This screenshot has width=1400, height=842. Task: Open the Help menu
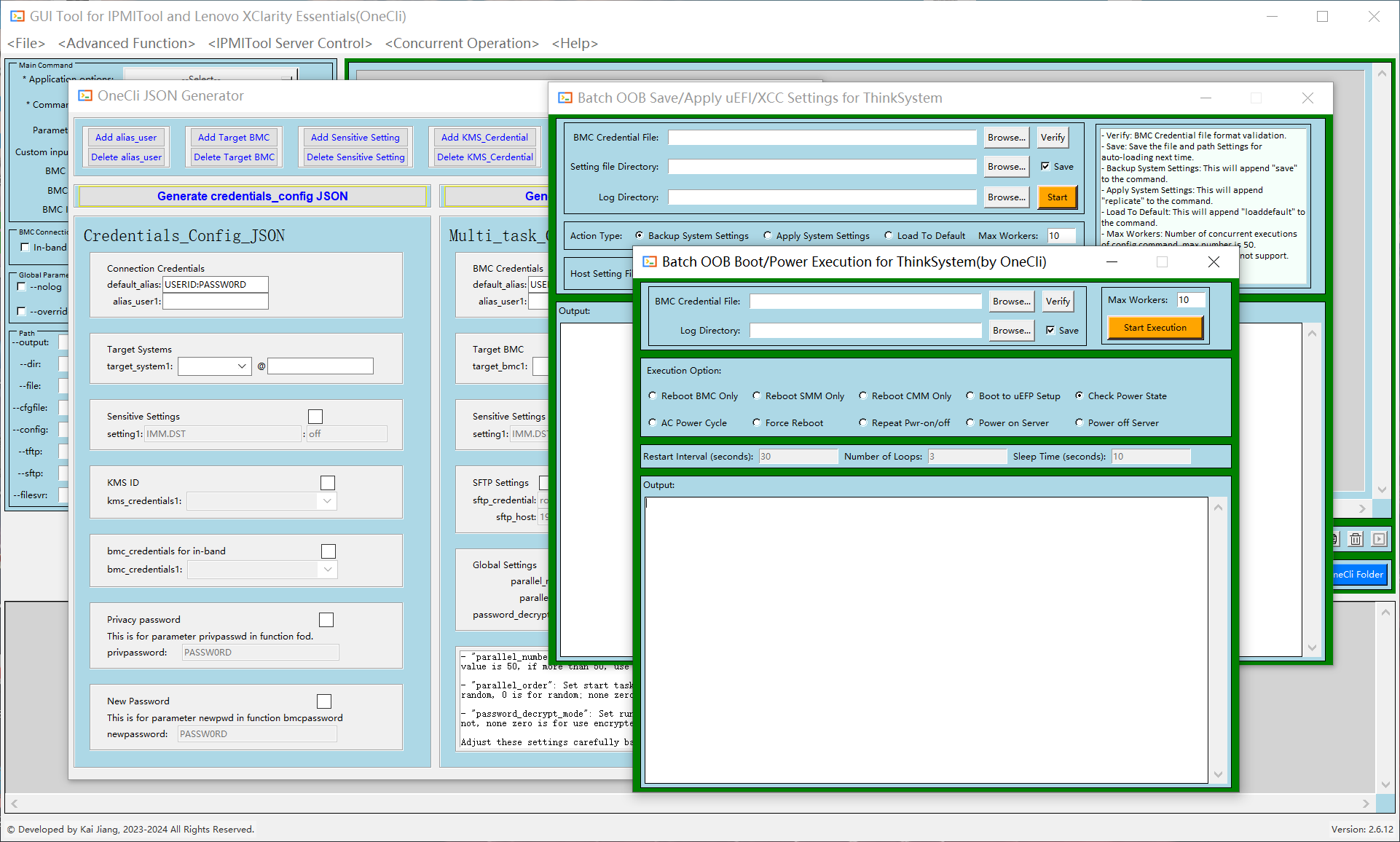click(x=575, y=44)
